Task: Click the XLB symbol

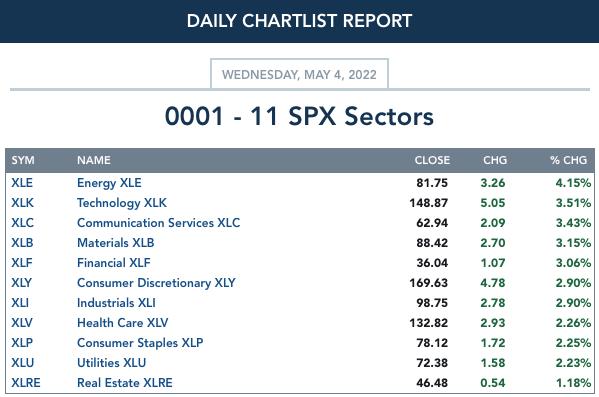Action: (22, 243)
